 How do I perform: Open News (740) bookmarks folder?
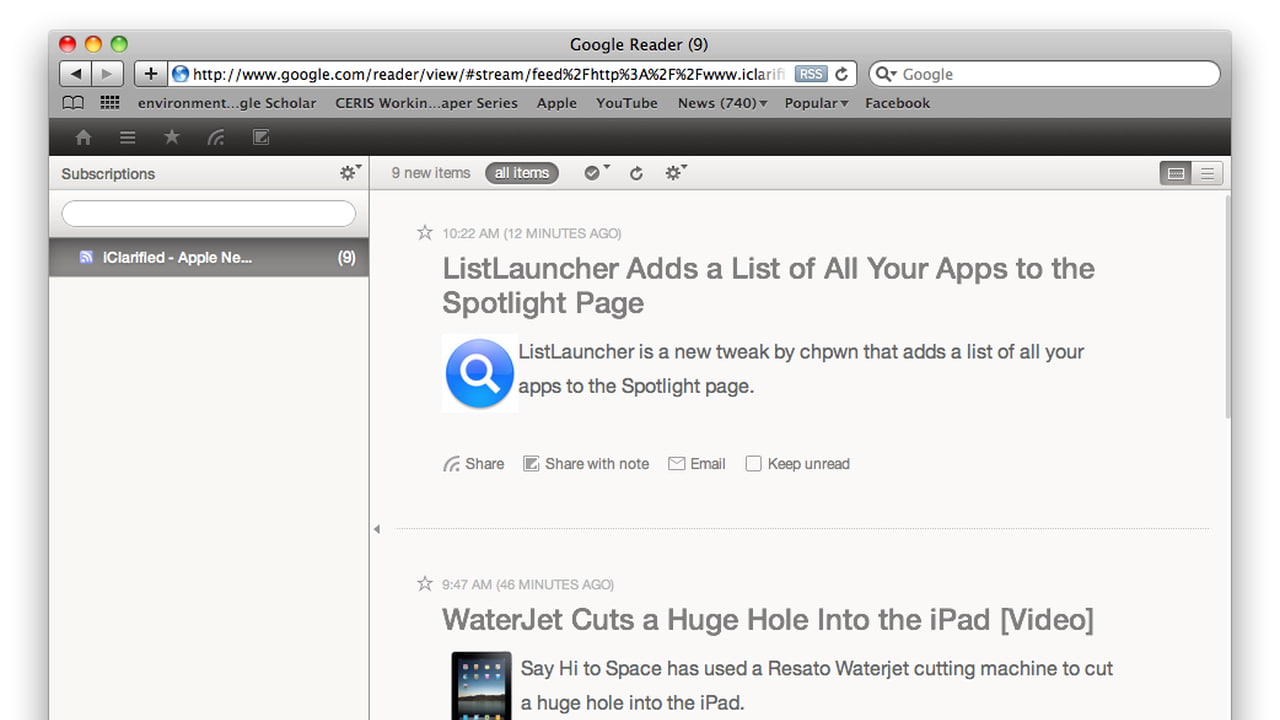click(x=722, y=103)
